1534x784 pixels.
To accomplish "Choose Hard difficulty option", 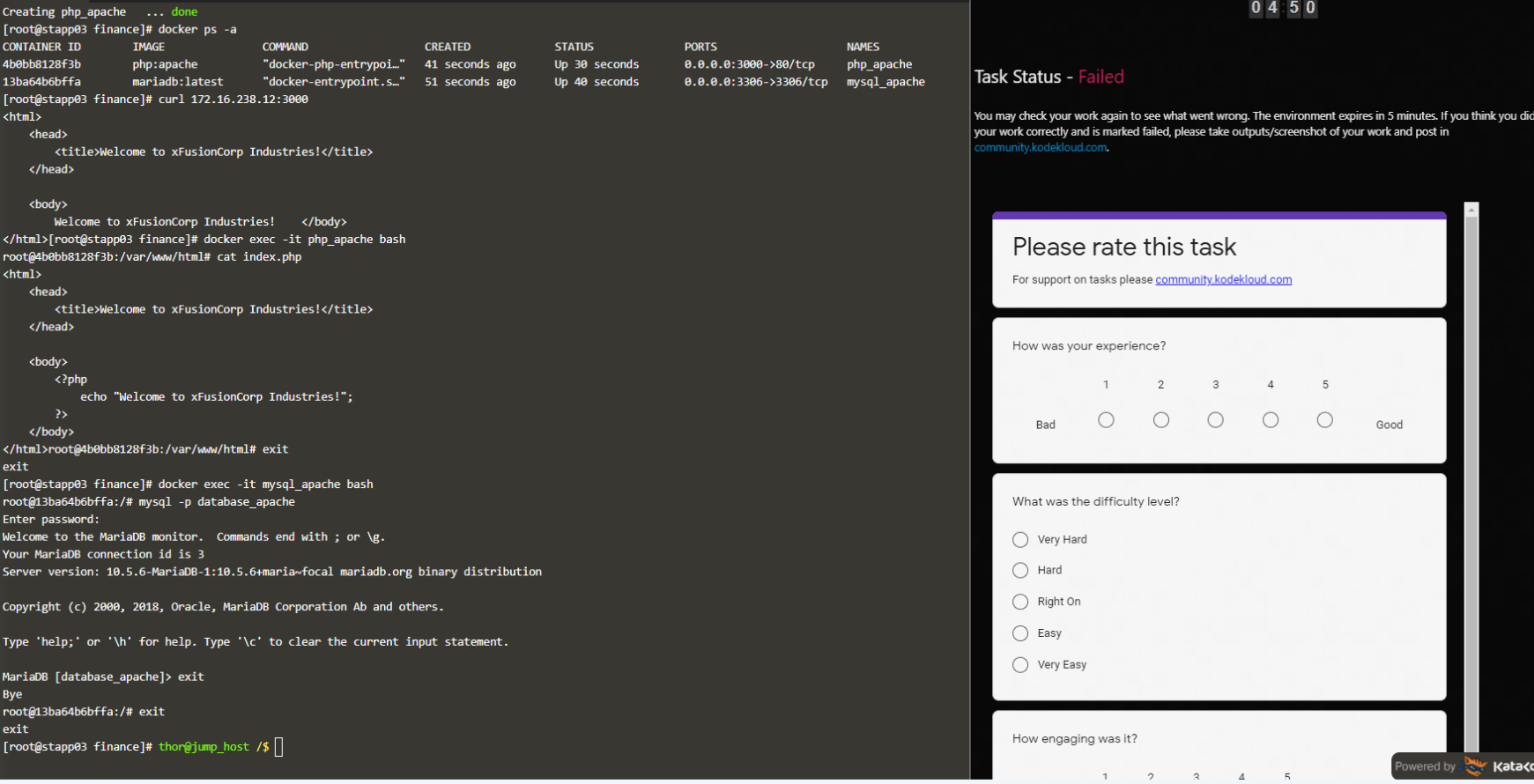I will click(1020, 571).
